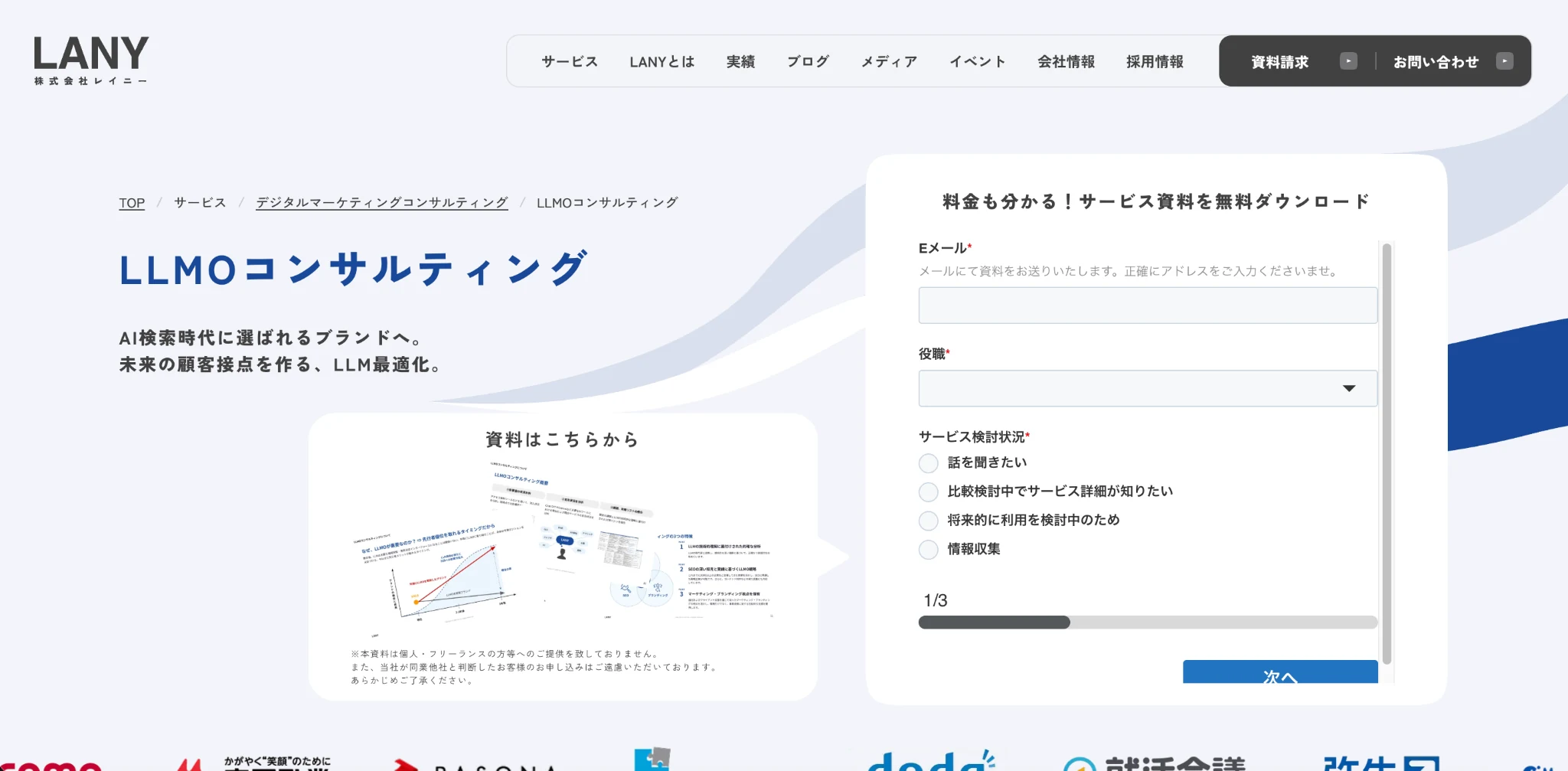
Task: Click the お問い合わせ header button
Action: pyautogui.click(x=1436, y=61)
